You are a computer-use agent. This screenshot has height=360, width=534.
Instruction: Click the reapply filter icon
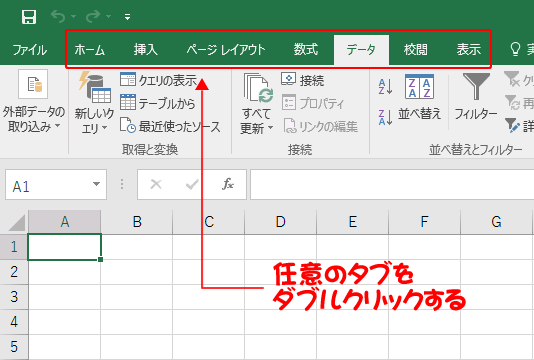click(512, 103)
